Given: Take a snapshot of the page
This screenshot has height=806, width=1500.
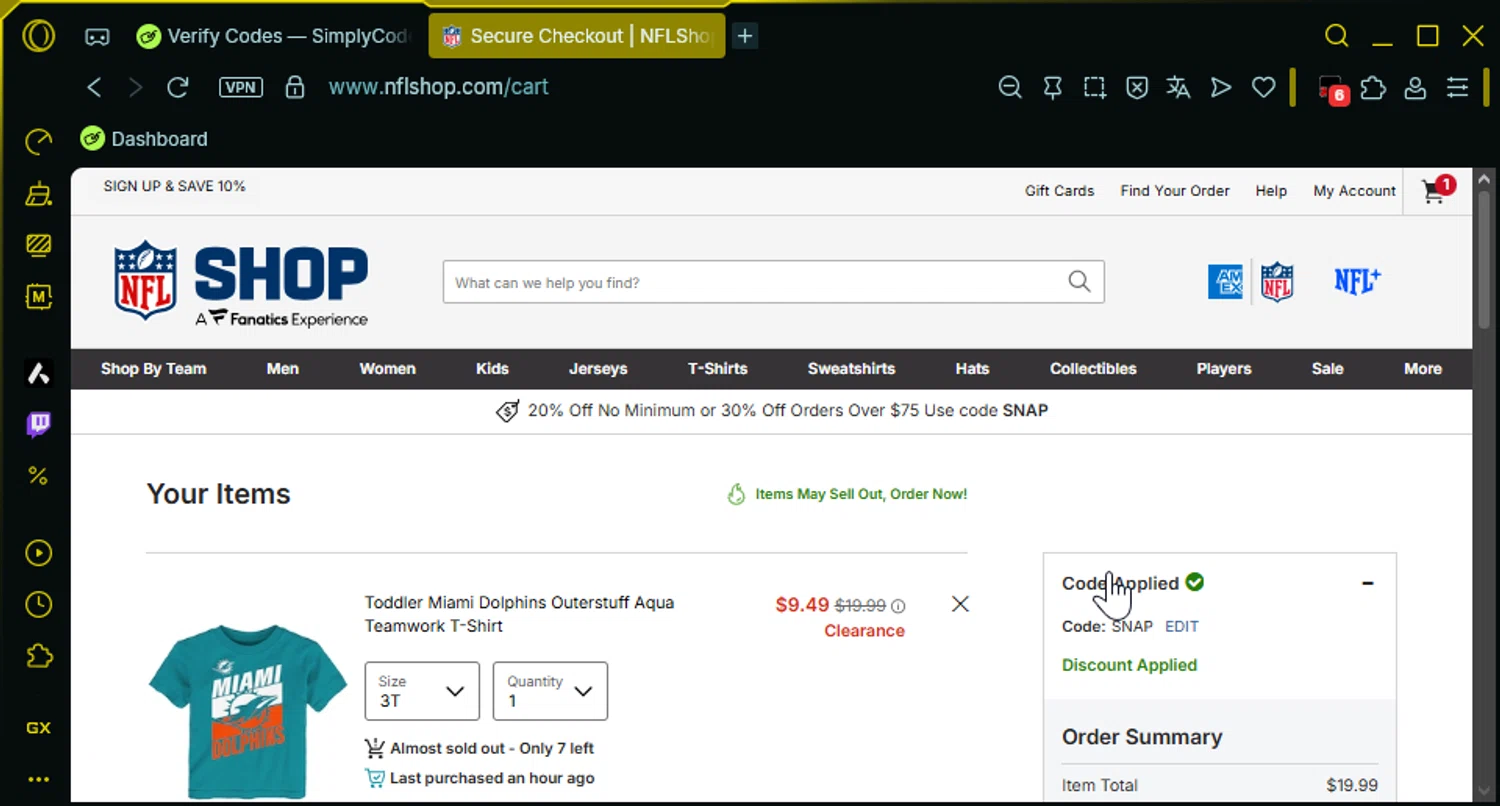Looking at the screenshot, I should pyautogui.click(x=1095, y=88).
